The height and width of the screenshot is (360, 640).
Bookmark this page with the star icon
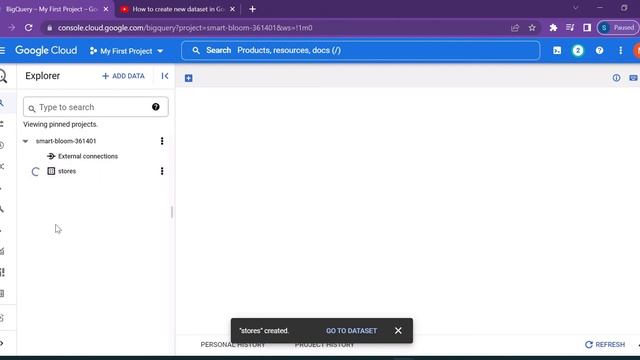pos(532,28)
